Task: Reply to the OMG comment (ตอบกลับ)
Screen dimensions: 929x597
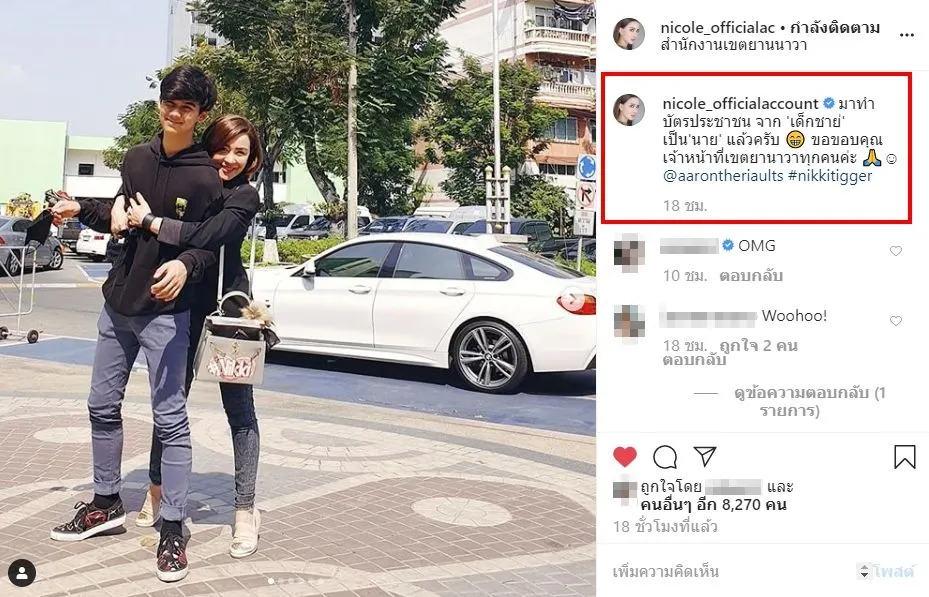Action: point(751,275)
